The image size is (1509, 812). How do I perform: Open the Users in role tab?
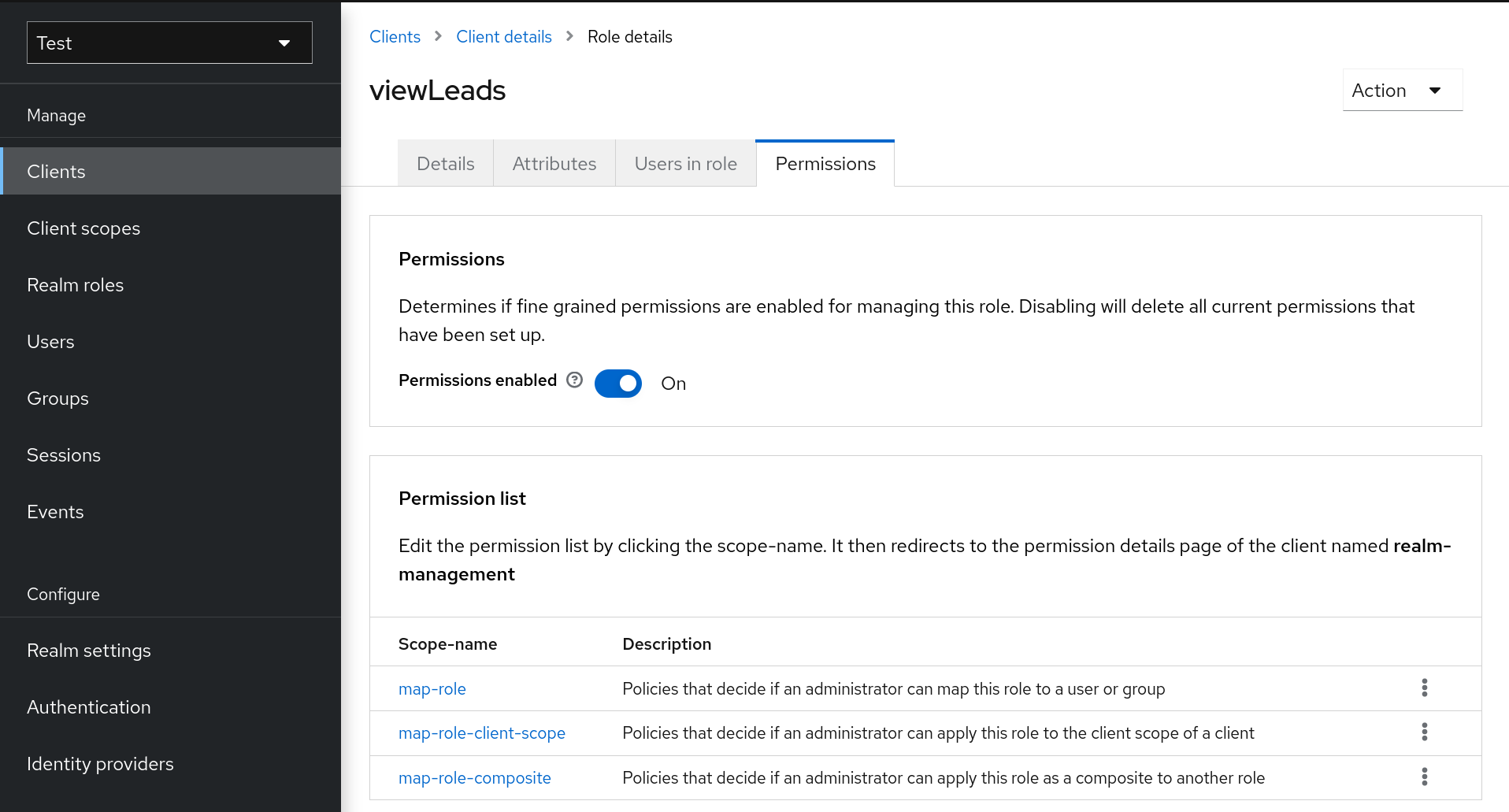click(x=685, y=163)
